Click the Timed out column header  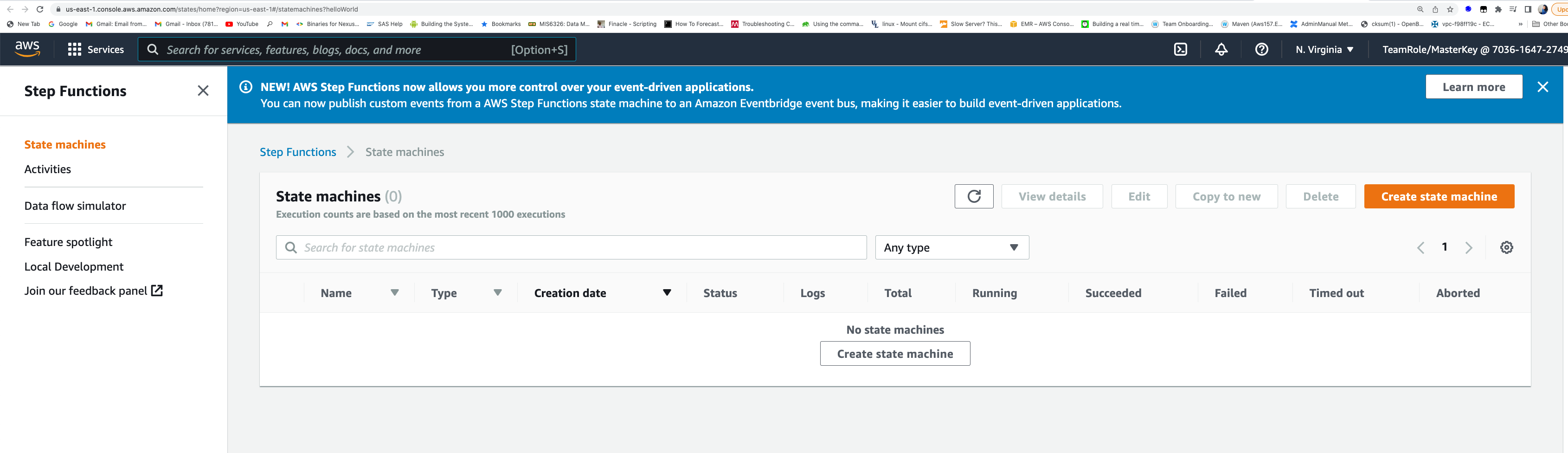coord(1336,293)
